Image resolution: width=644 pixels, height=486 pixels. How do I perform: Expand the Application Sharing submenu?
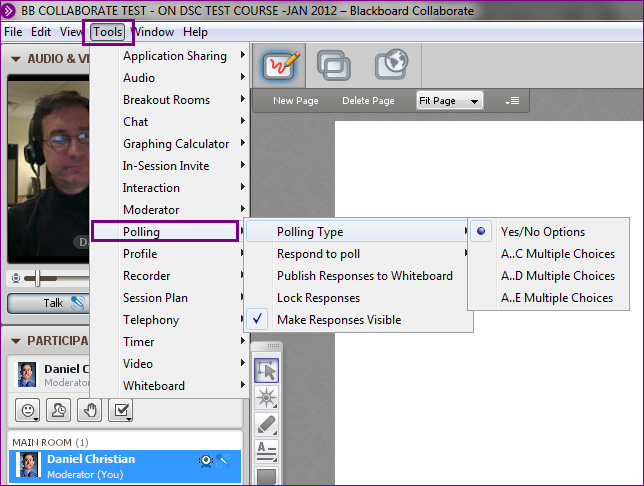169,55
